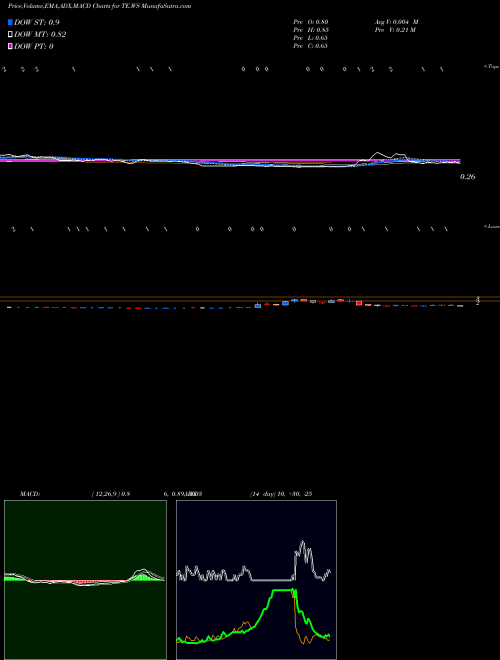Click the 'Lows' marker label at the right edge

click(492, 226)
